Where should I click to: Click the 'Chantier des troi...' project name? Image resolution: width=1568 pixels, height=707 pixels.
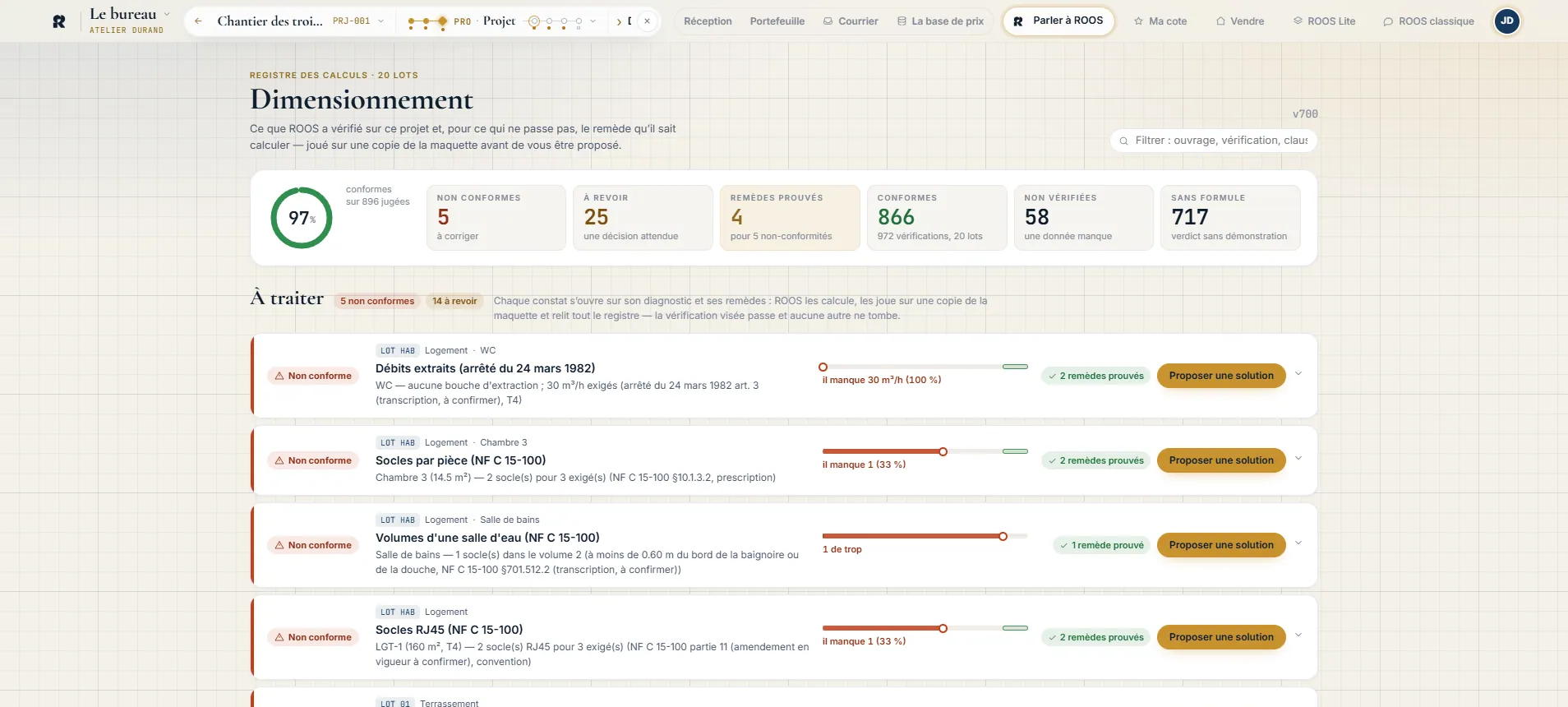pos(270,21)
